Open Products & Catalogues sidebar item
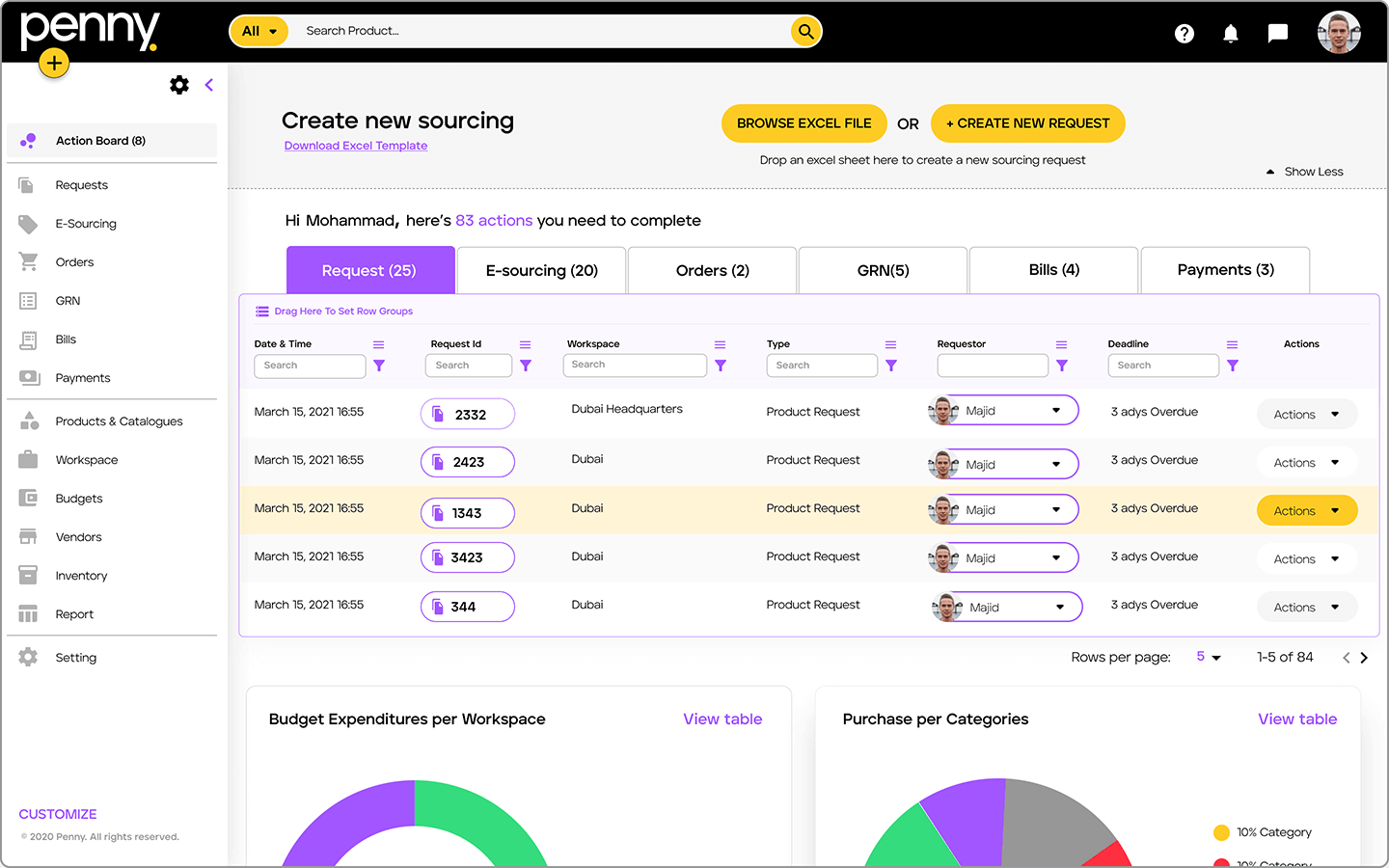Screen dimensions: 1389x868 coord(119,421)
